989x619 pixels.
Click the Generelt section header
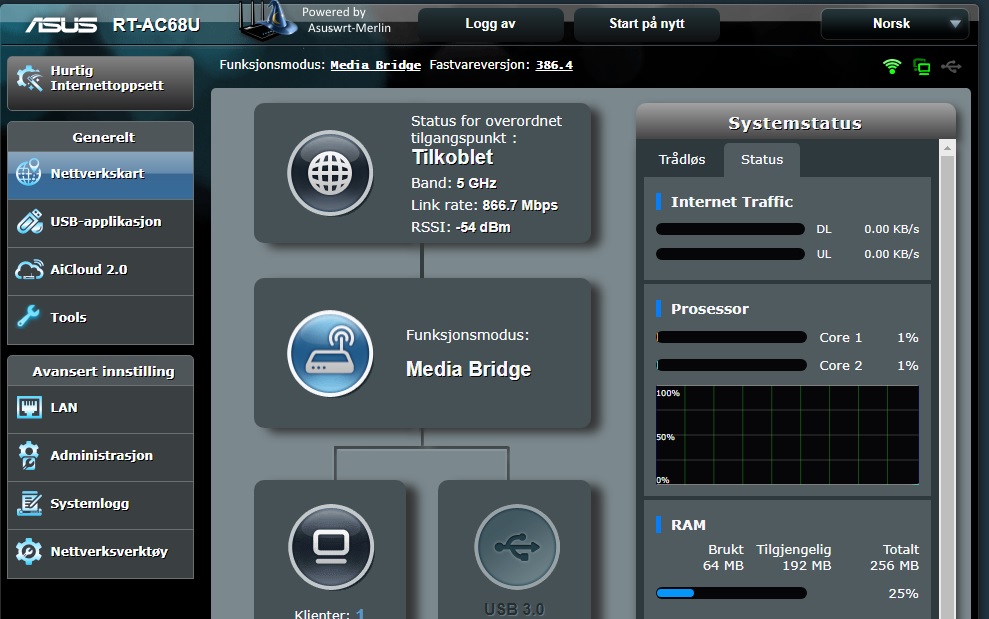[103, 138]
